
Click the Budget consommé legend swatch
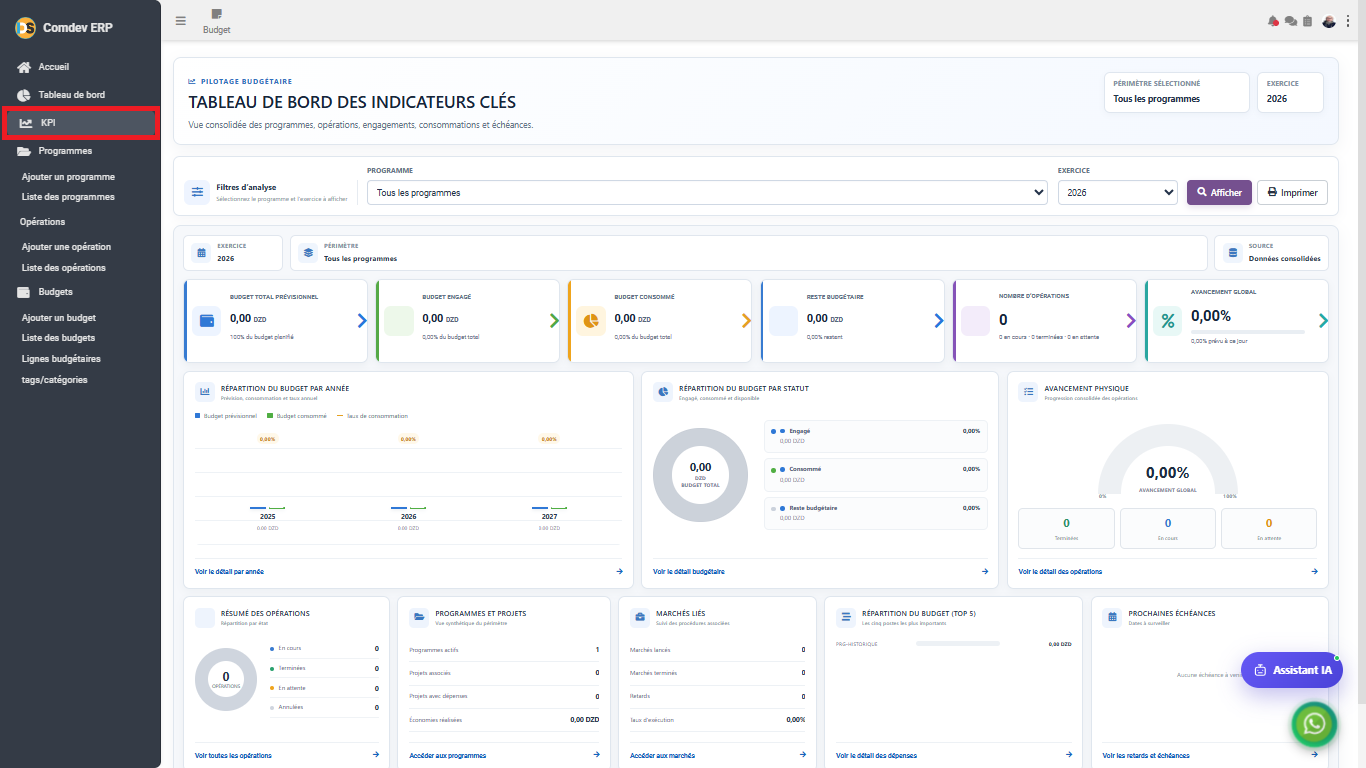[272, 416]
